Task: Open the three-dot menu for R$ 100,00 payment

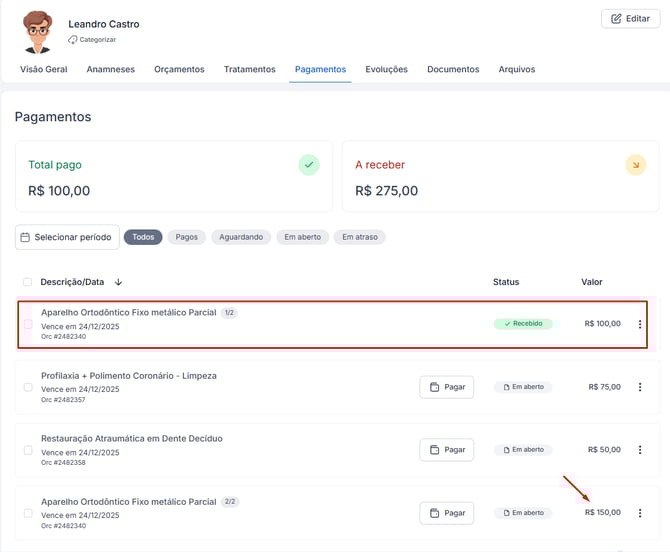Action: tap(640, 324)
